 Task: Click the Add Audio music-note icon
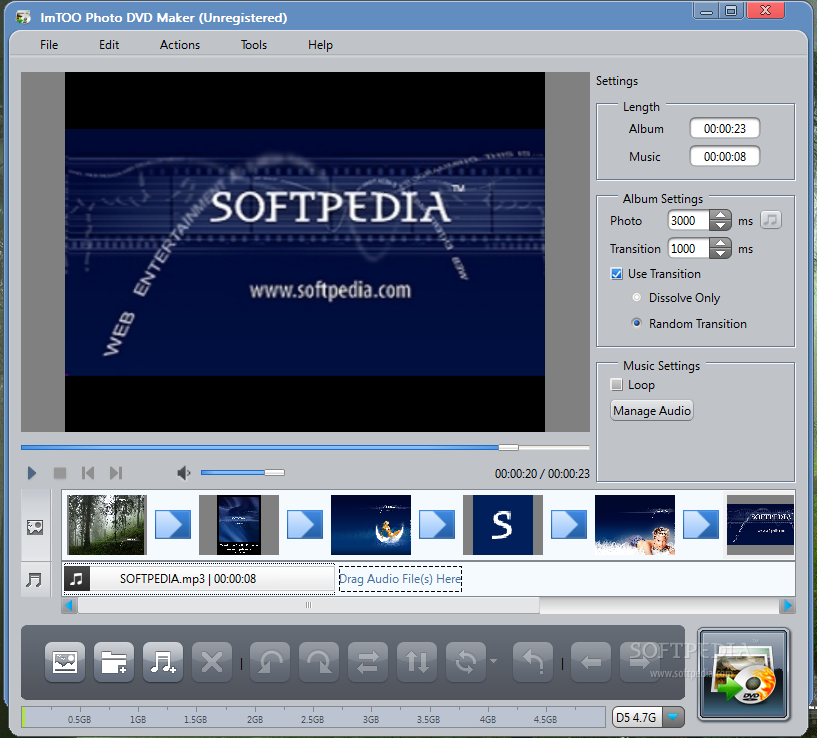pyautogui.click(x=163, y=662)
